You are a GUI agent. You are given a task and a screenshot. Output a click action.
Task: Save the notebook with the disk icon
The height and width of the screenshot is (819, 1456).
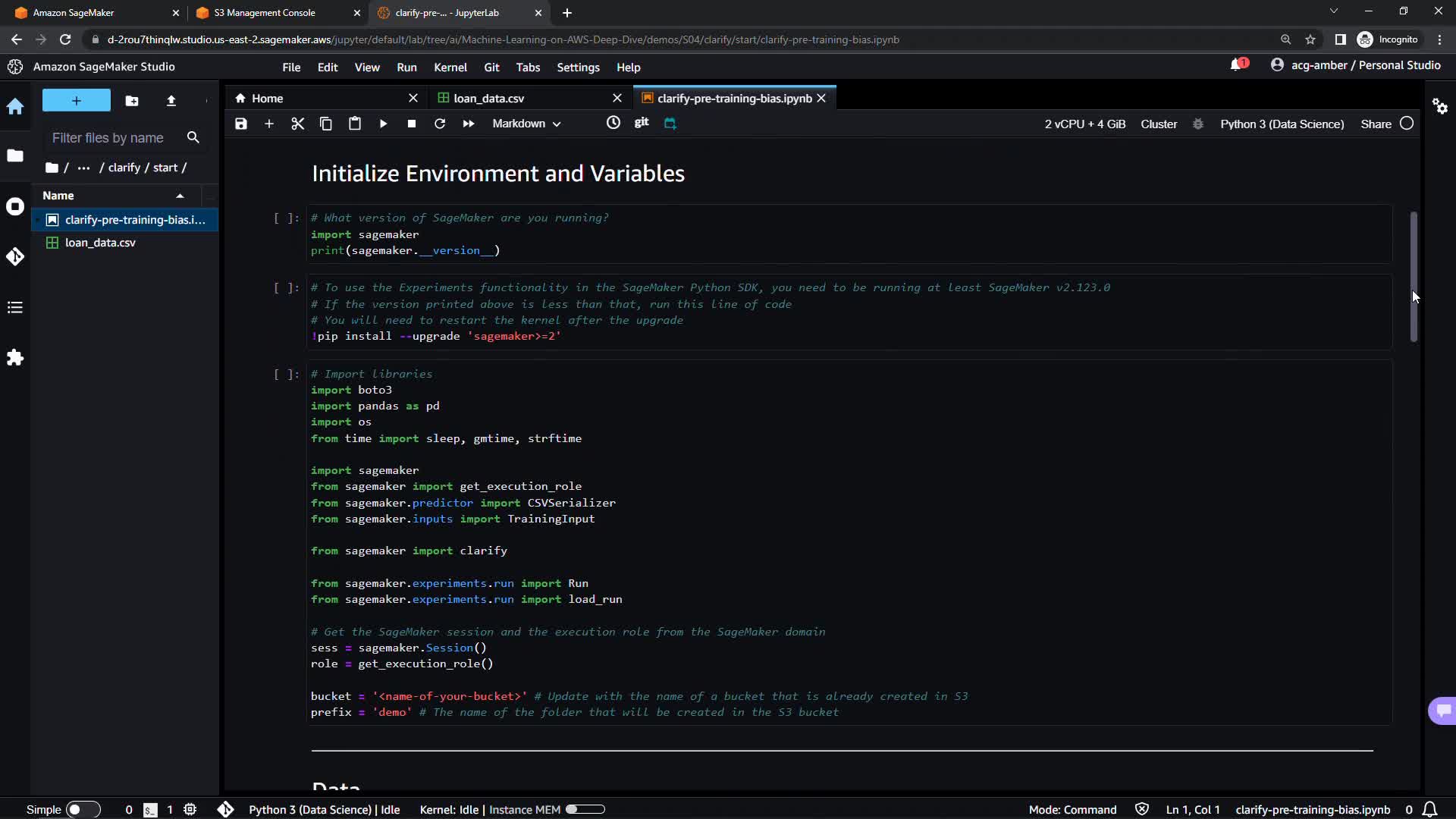coord(241,124)
